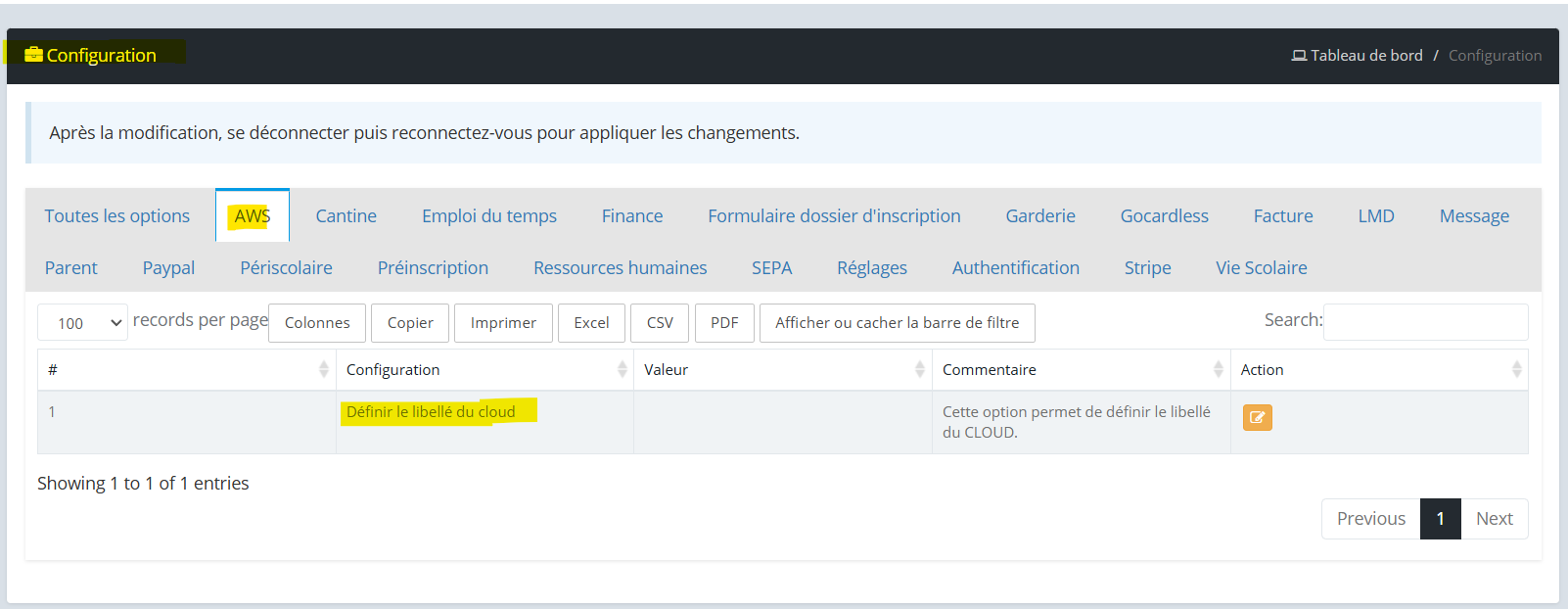Go to the Finance tab
The height and width of the screenshot is (609, 1568).
[632, 215]
